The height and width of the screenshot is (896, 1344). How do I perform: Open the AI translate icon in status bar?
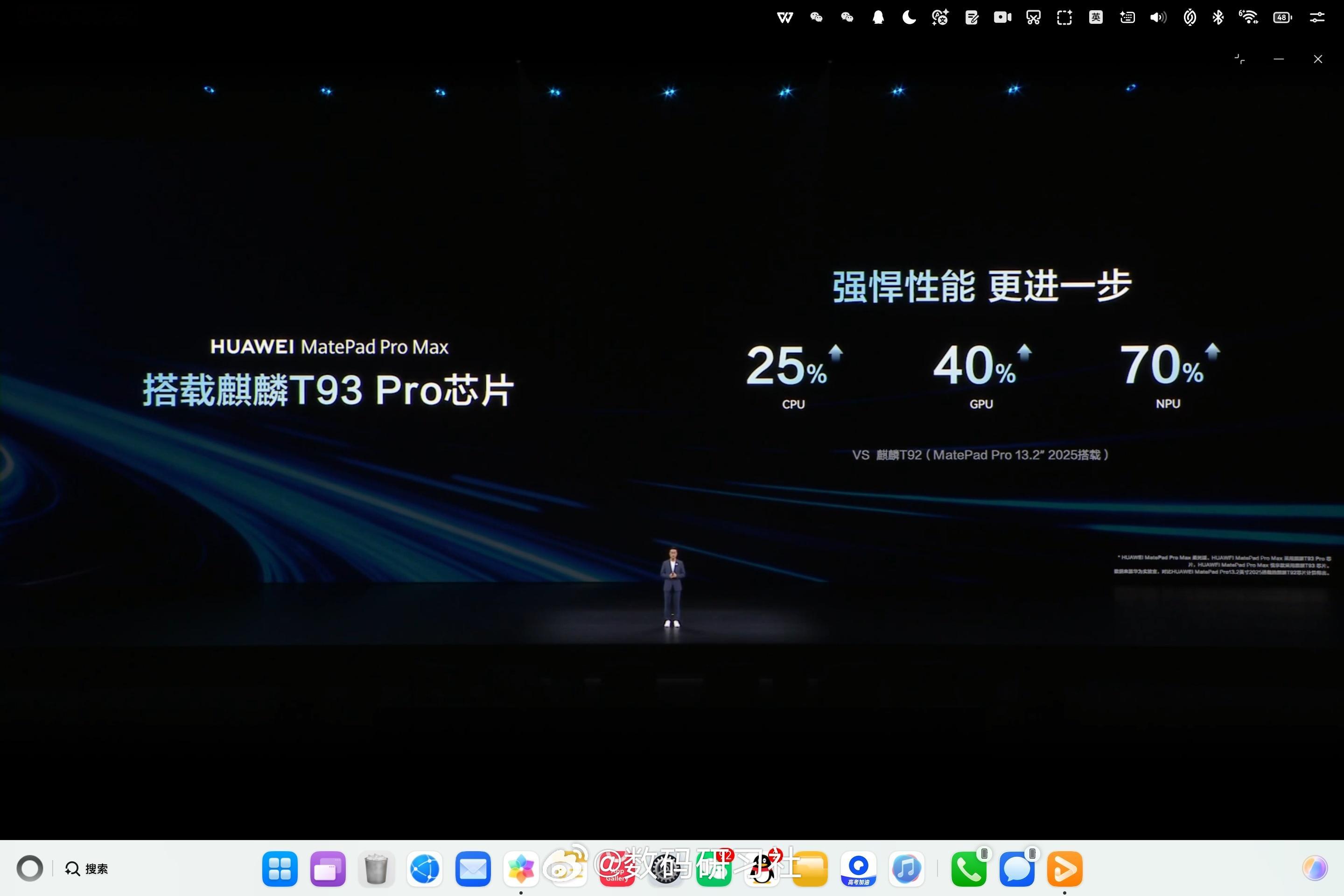[940, 18]
